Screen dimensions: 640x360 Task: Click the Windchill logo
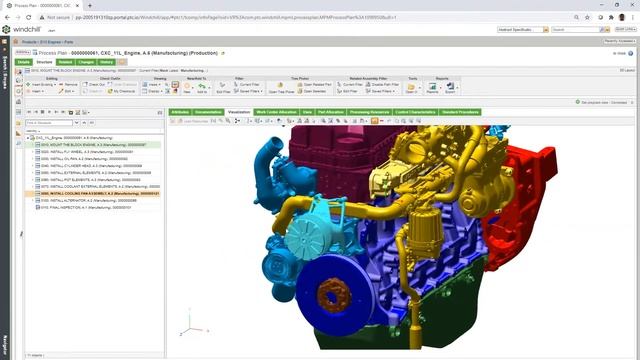[x=22, y=29]
